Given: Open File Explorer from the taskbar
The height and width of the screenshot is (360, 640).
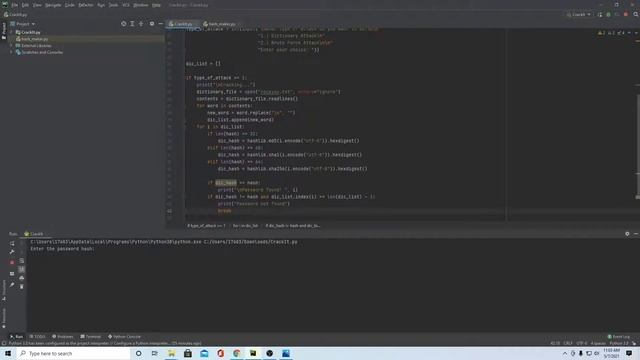Looking at the screenshot, I should click(x=171, y=353).
